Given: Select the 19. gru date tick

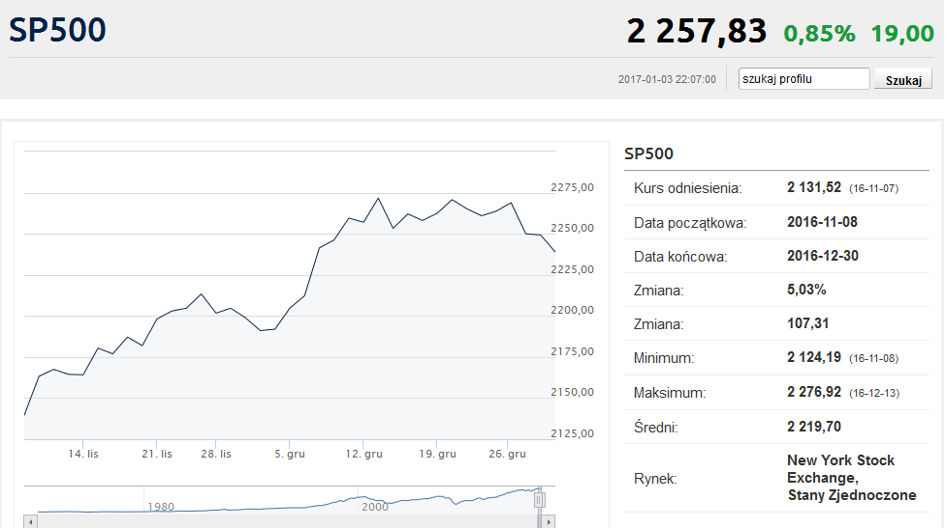Looking at the screenshot, I should [x=438, y=454].
